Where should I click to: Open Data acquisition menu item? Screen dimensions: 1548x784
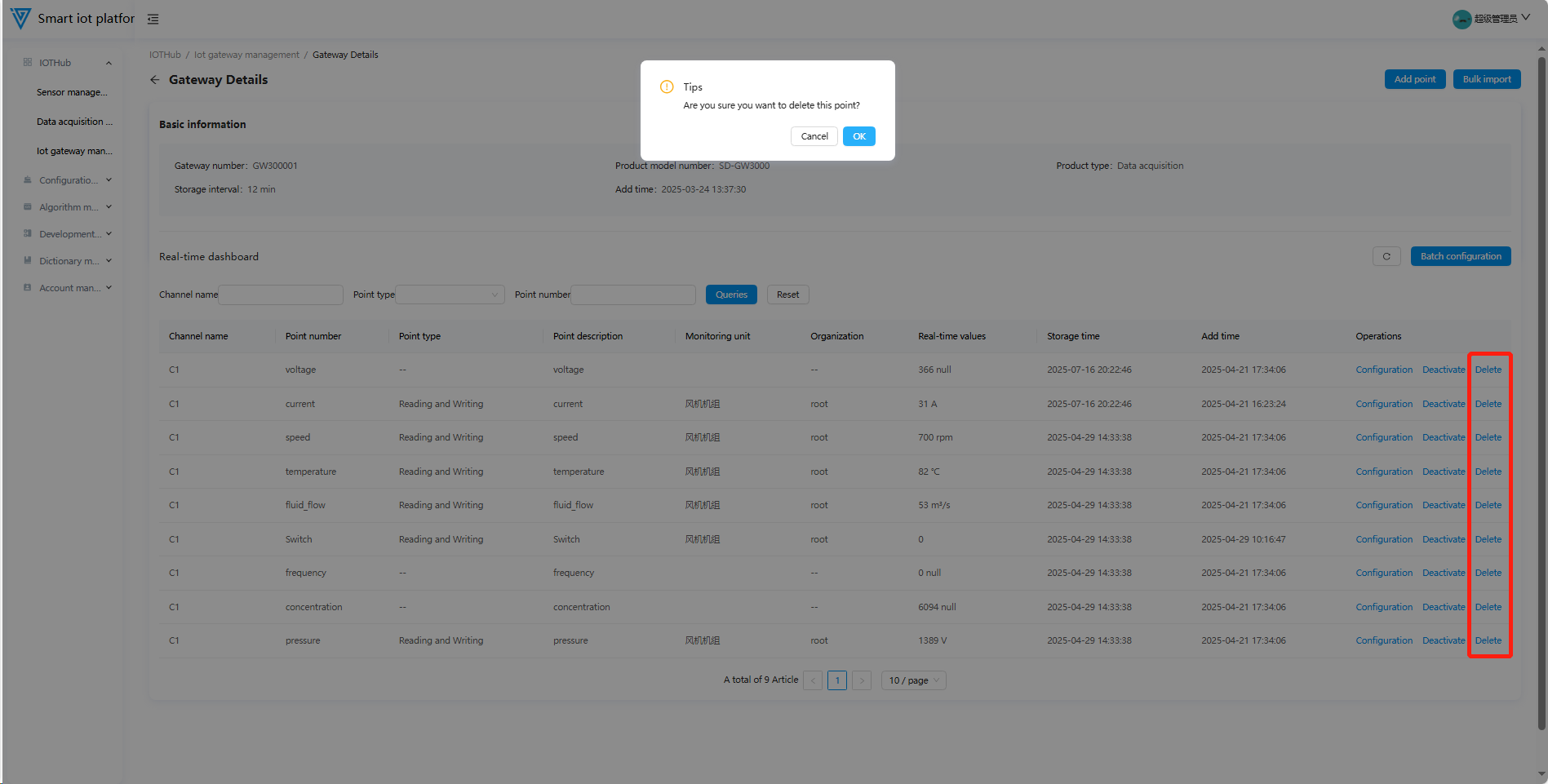[x=74, y=122]
